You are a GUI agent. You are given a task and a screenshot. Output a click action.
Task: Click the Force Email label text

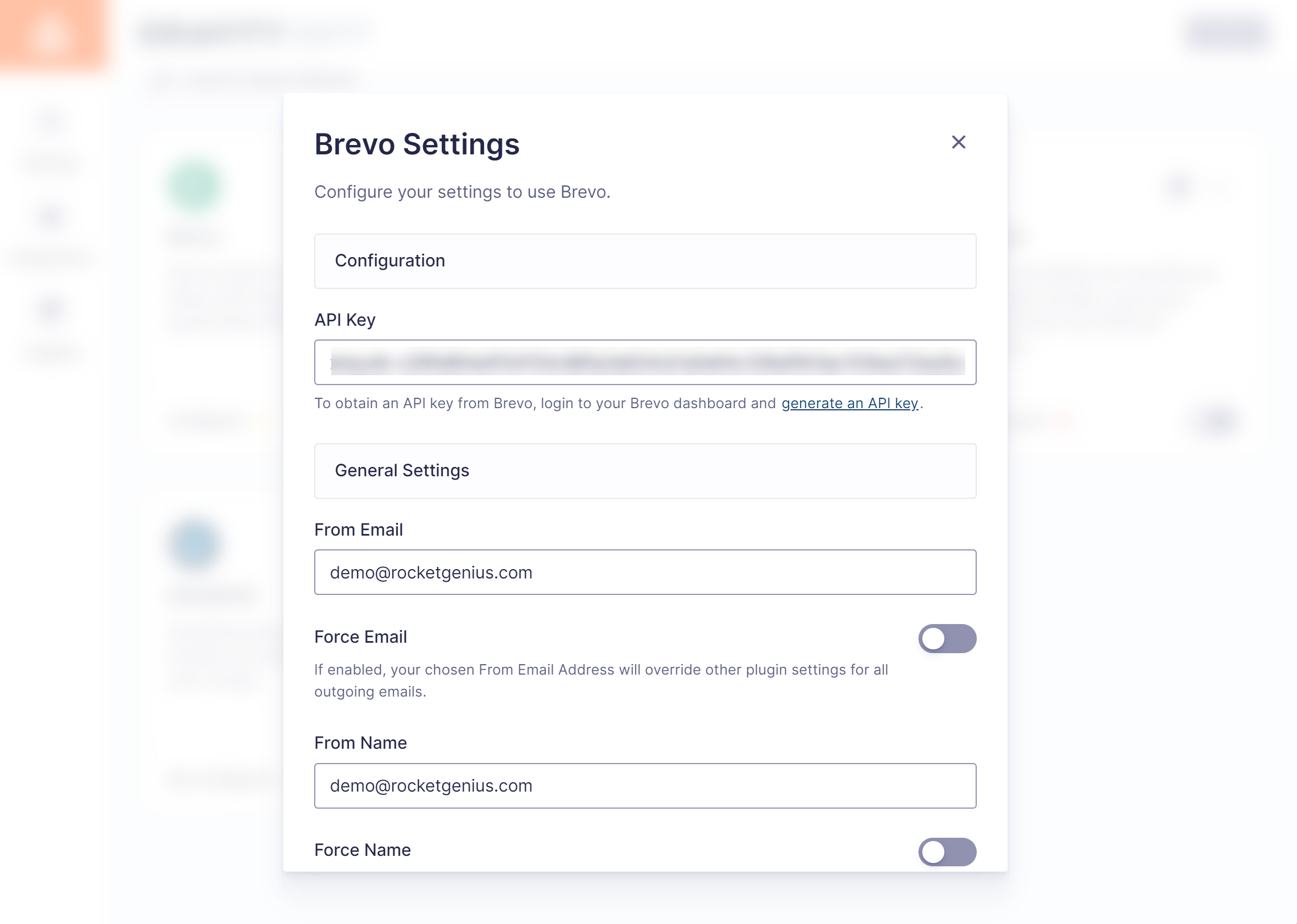[361, 637]
